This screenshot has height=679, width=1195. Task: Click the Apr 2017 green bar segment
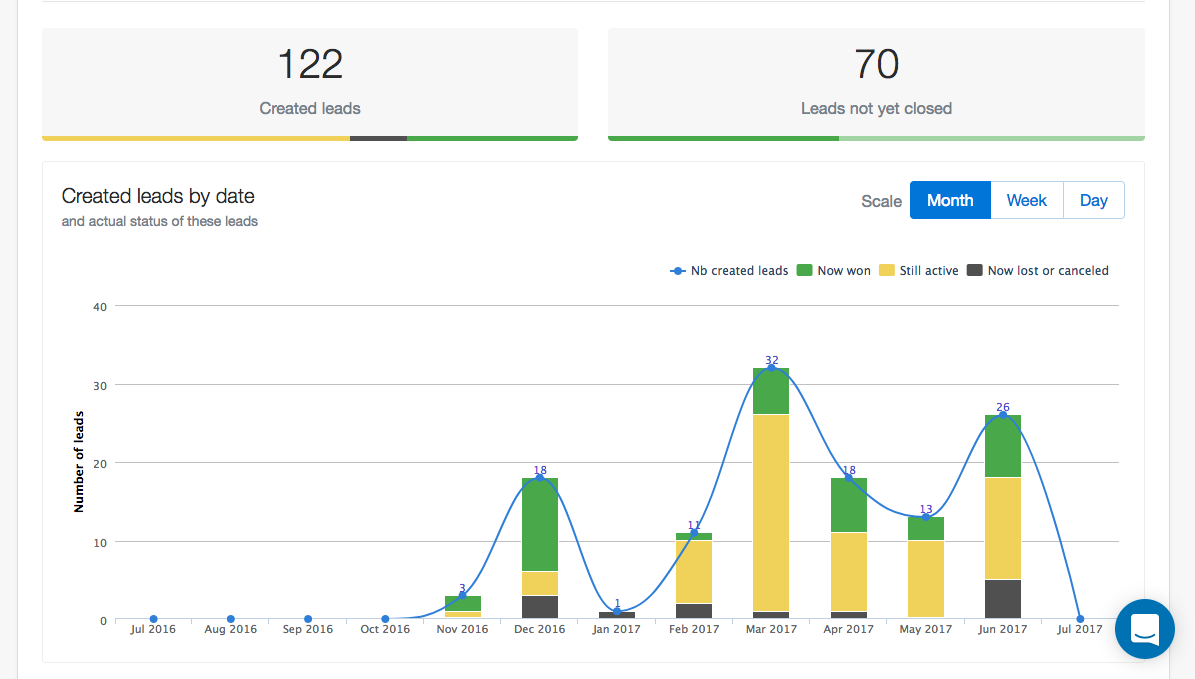point(848,505)
